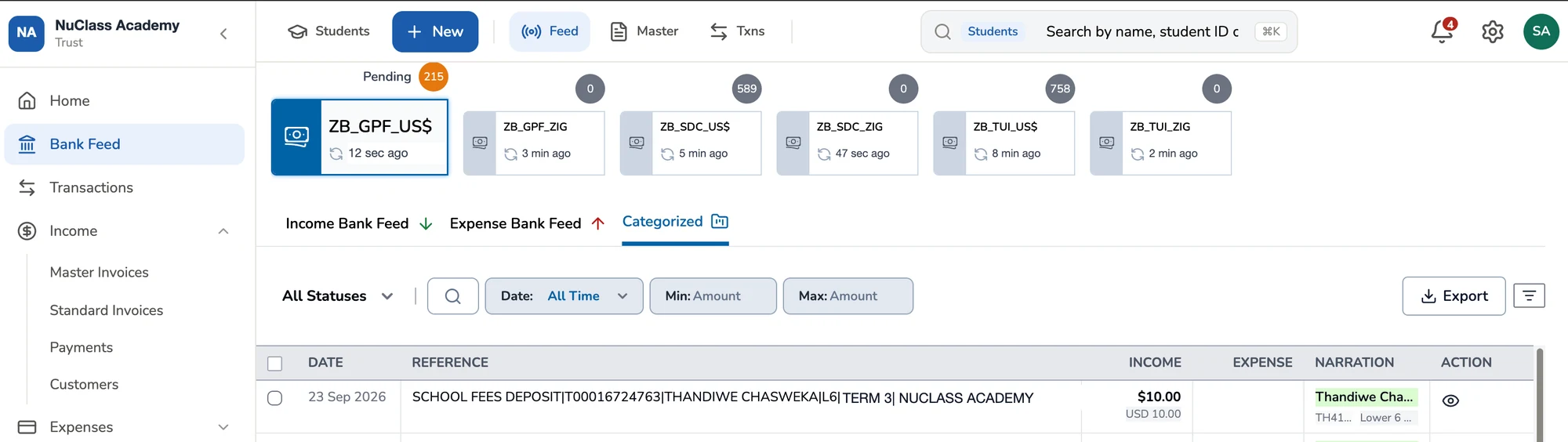Open Customers in sidebar
Image resolution: width=1568 pixels, height=442 pixels.
pyautogui.click(x=84, y=385)
